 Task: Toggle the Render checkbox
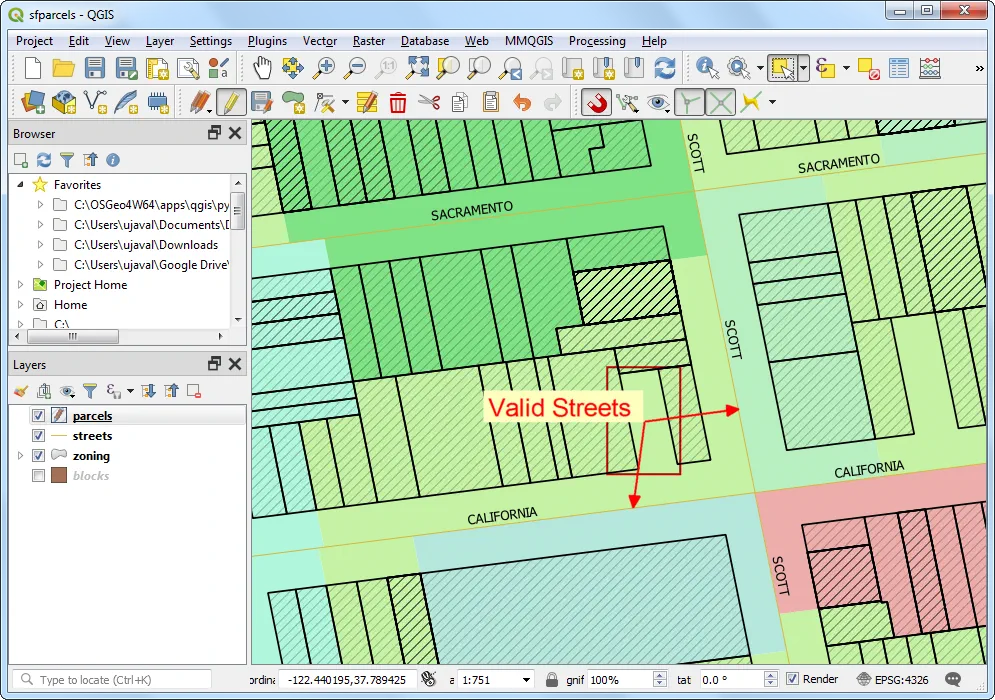pos(792,679)
